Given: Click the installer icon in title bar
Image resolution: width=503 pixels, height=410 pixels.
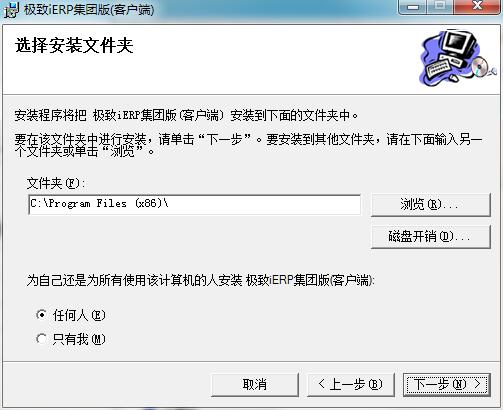Looking at the screenshot, I should [x=11, y=9].
